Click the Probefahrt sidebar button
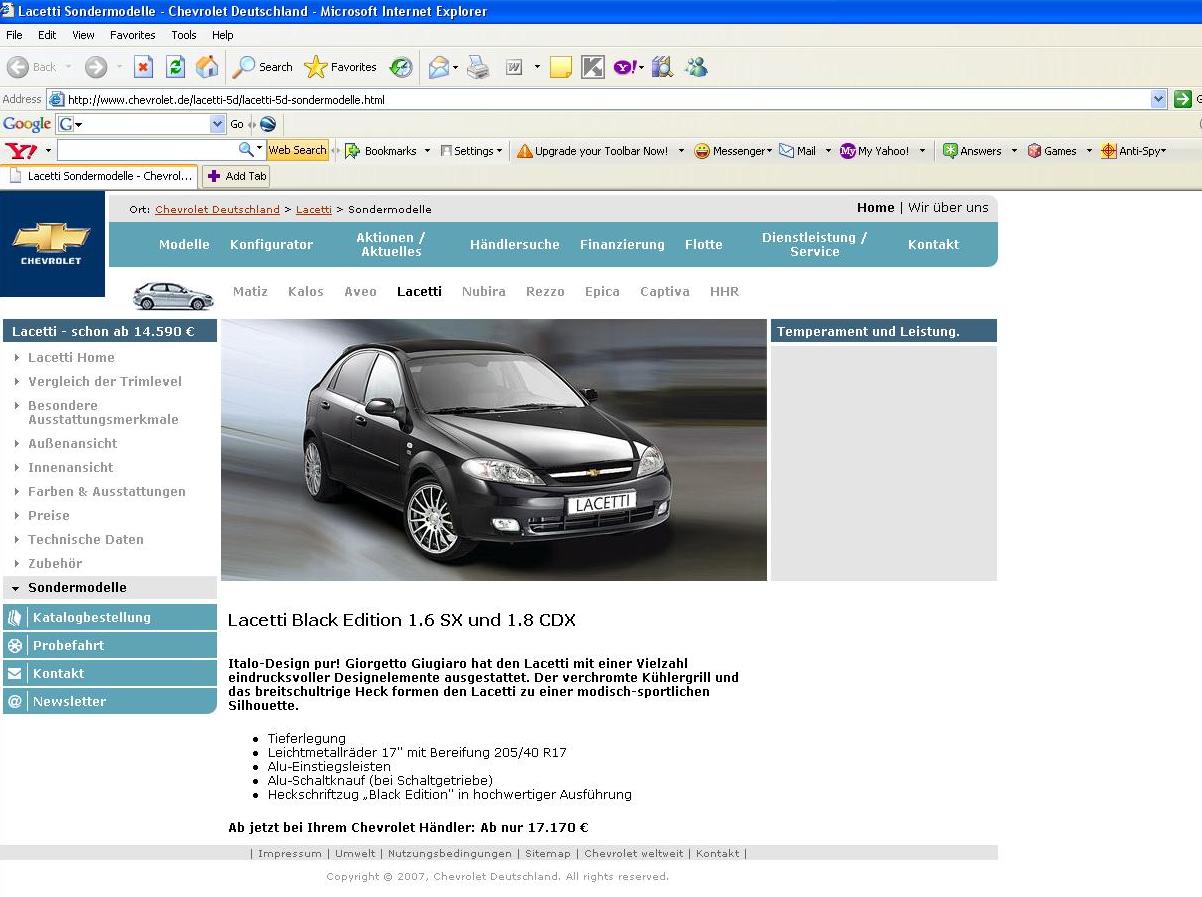This screenshot has height=897, width=1202. click(x=110, y=645)
